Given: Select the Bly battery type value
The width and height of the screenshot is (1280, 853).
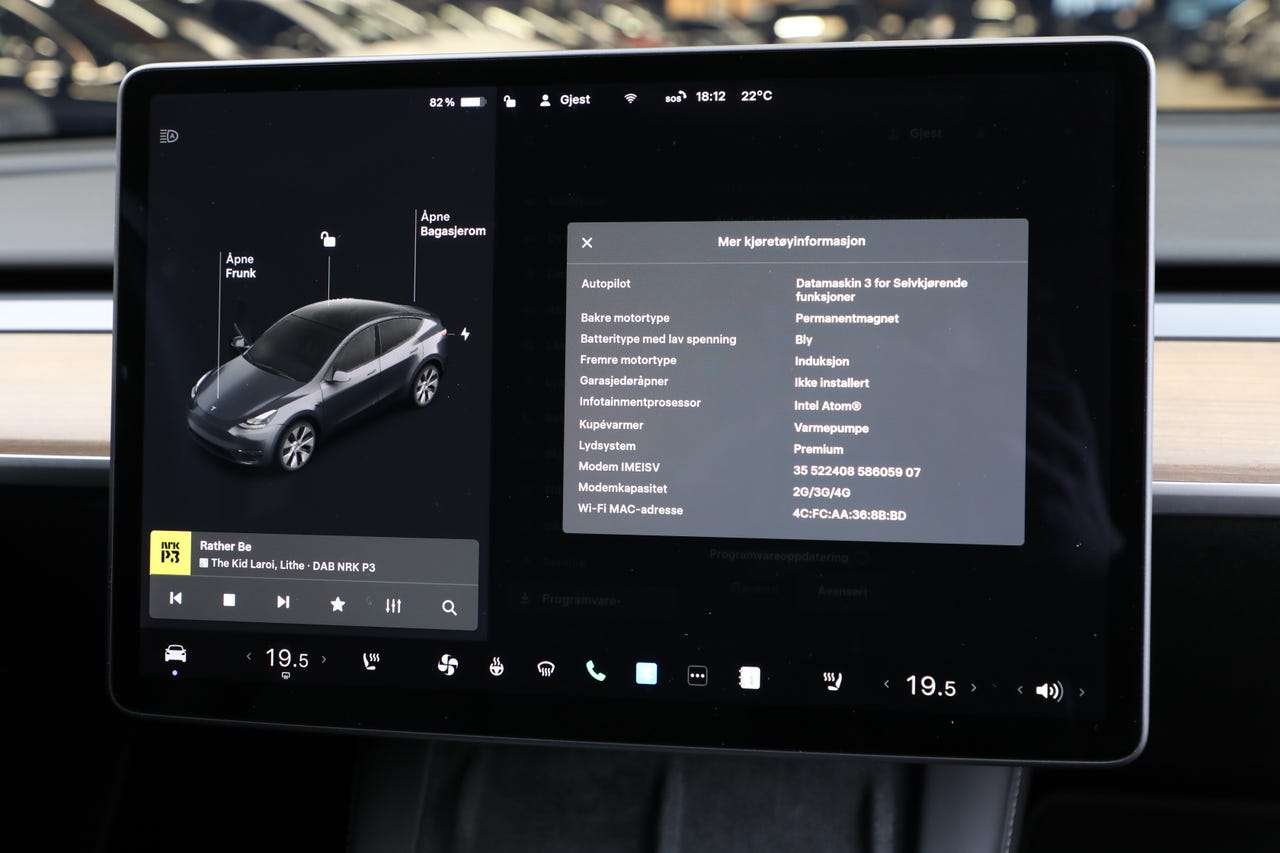Looking at the screenshot, I should [804, 340].
